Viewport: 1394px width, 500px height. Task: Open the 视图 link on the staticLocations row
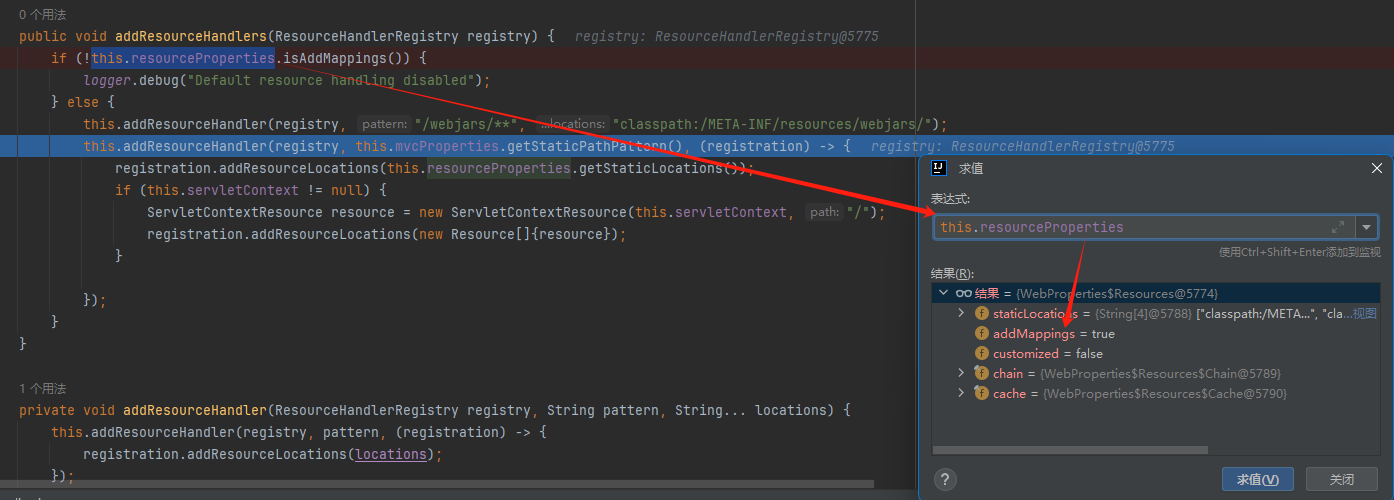point(1365,313)
